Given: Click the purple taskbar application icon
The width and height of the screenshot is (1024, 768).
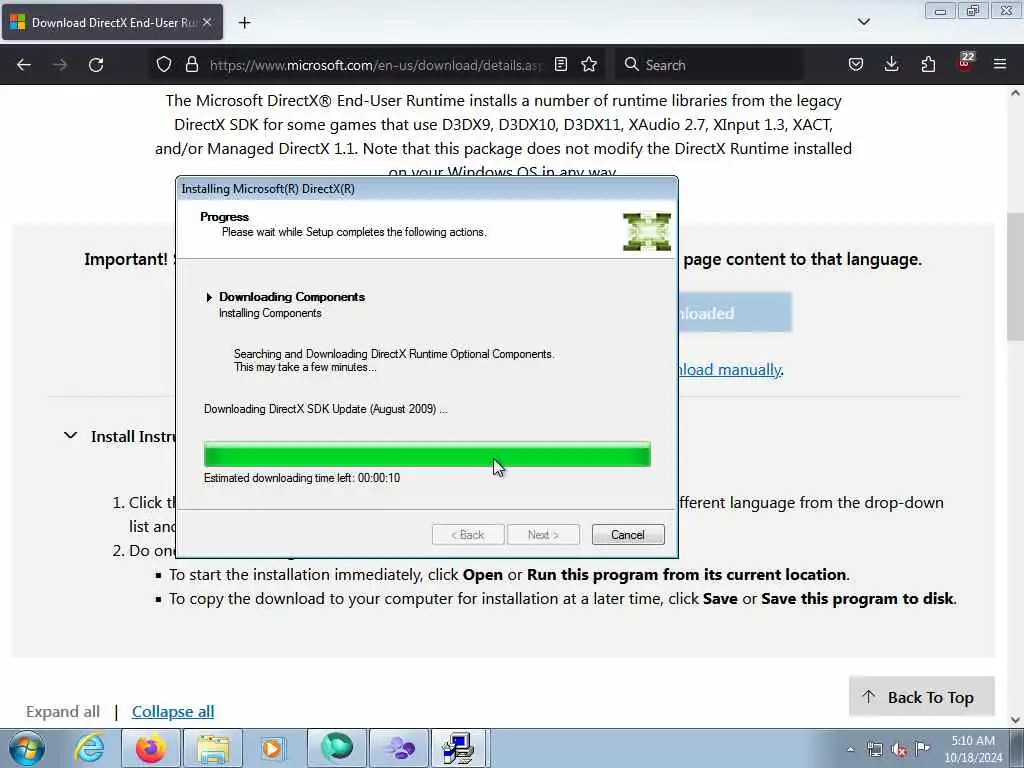Looking at the screenshot, I should click(x=399, y=748).
